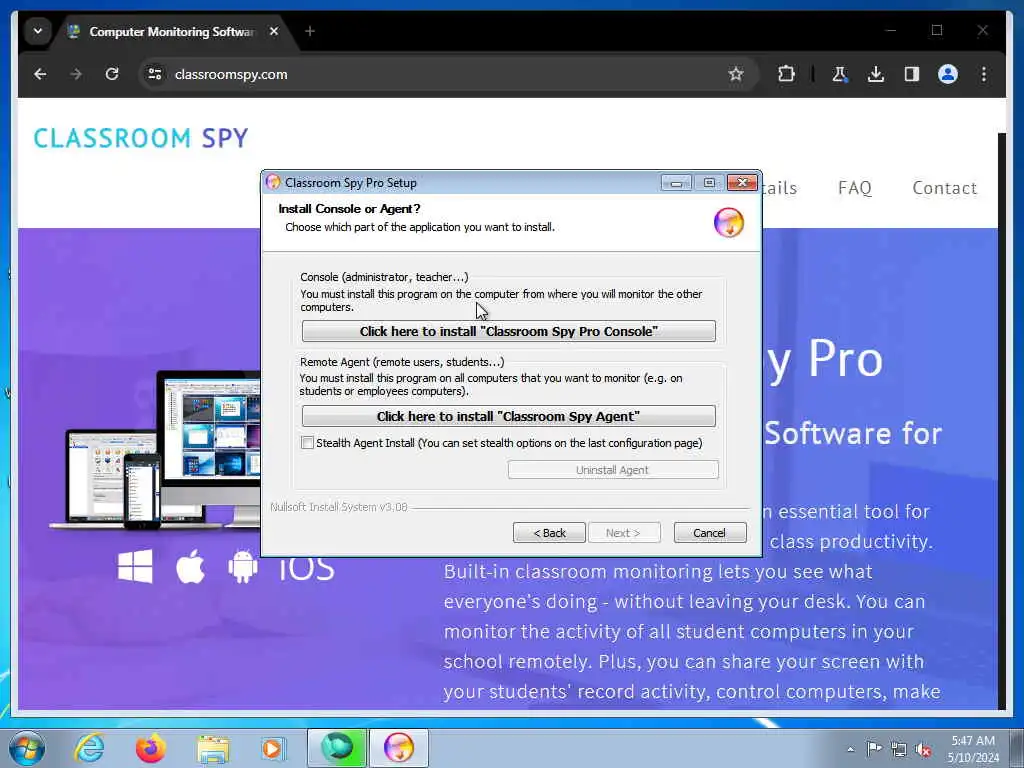Cancel the Classroom Spy Pro Setup
The image size is (1024, 768).
coord(710,533)
